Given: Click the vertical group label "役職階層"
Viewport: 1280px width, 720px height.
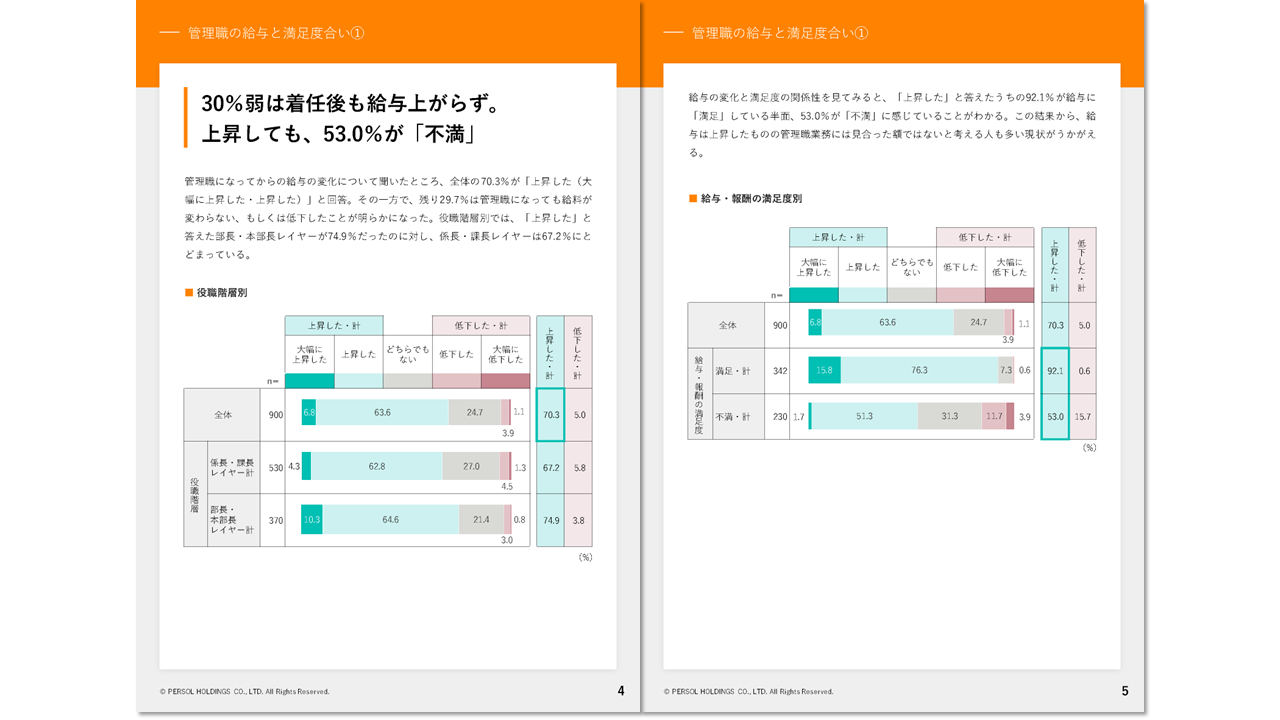Looking at the screenshot, I should pyautogui.click(x=194, y=494).
